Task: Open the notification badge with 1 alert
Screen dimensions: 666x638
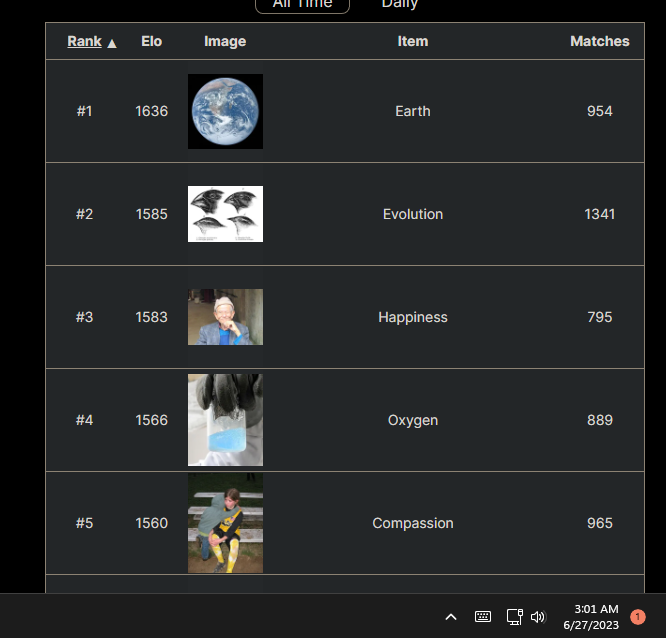Action: tap(638, 617)
